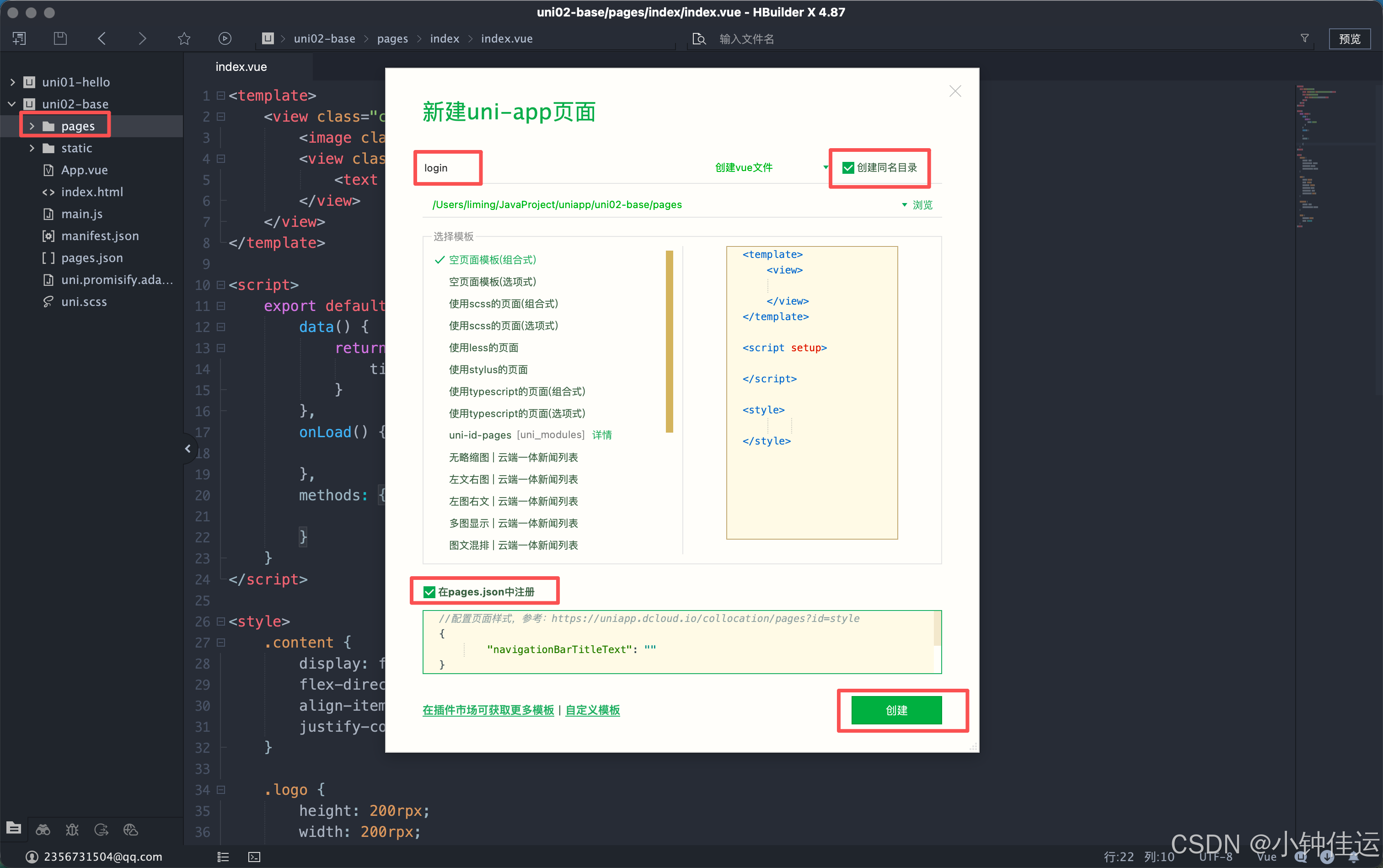Click the save file toolbar icon
1383x868 pixels.
click(x=60, y=38)
